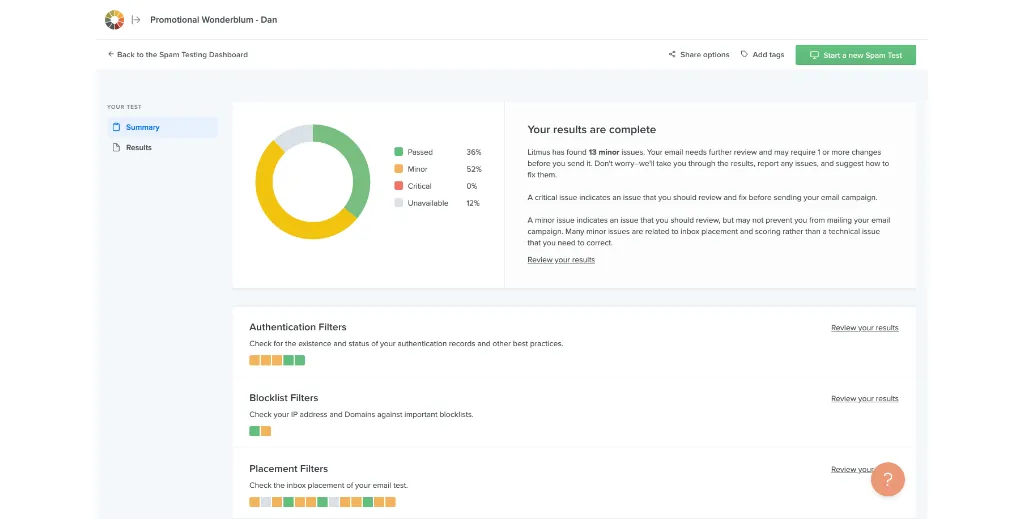This screenshot has width=1024, height=519.
Task: Click last green Authentication Filters status square
Action: pyautogui.click(x=300, y=360)
